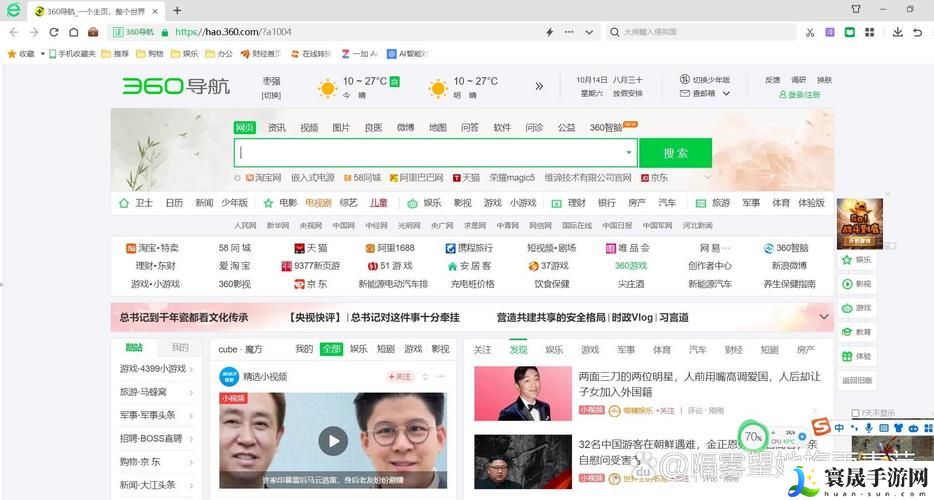Click the Sogou input S icon
Viewport: 934px width, 500px height.
[821, 427]
